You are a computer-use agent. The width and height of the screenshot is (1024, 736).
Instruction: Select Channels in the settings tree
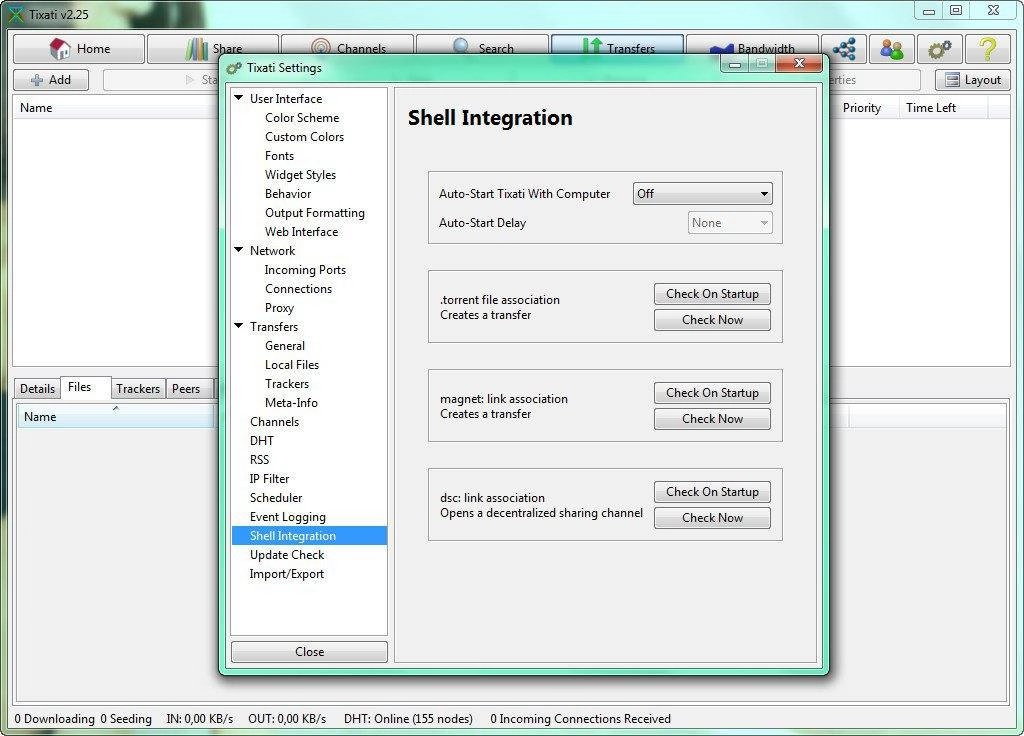coord(274,421)
